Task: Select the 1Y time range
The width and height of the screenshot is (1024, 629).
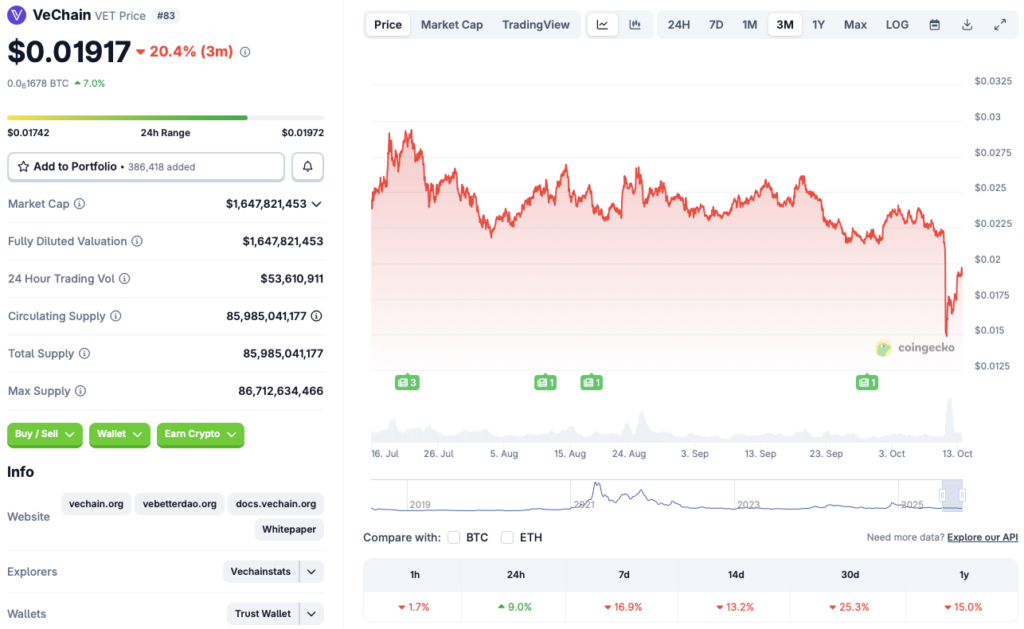Action: tap(818, 25)
